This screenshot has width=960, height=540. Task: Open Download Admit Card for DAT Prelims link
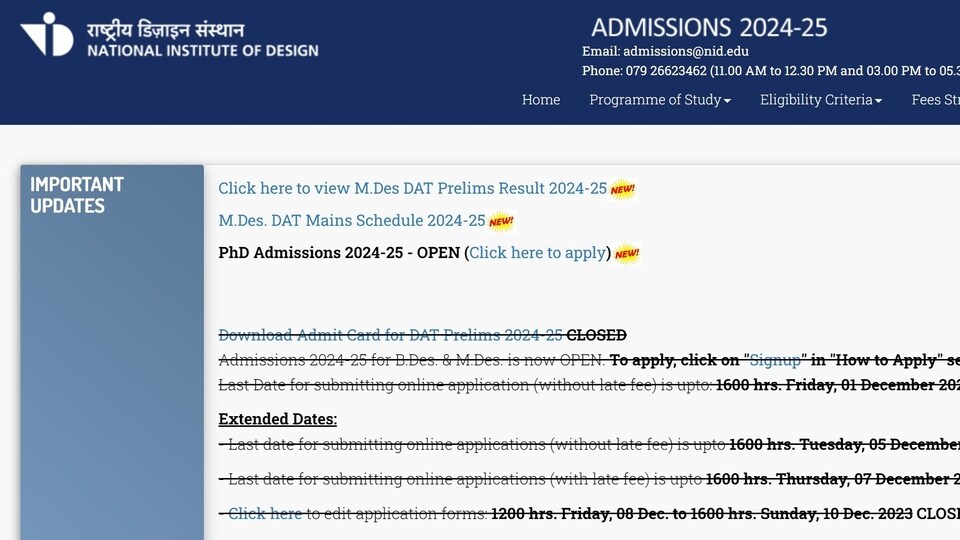(391, 335)
